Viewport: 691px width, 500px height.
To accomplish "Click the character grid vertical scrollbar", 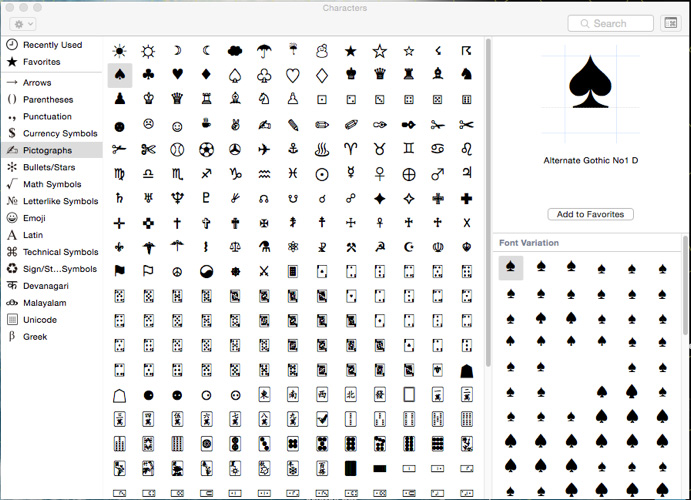I will 488,203.
